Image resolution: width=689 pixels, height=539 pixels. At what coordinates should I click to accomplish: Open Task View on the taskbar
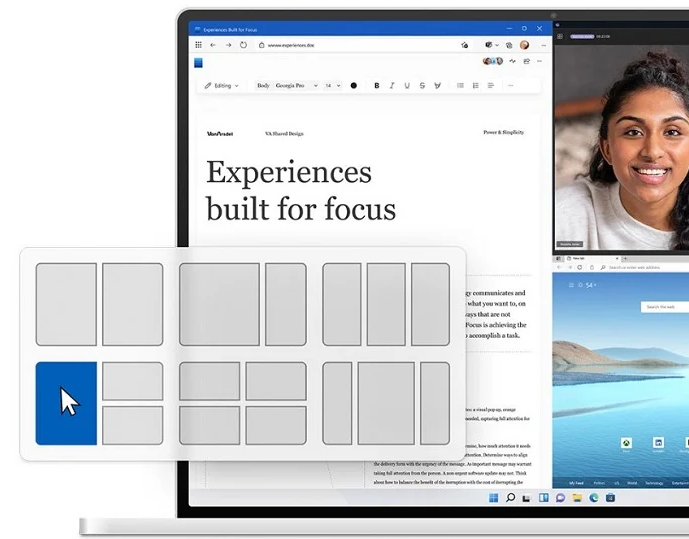tap(526, 498)
